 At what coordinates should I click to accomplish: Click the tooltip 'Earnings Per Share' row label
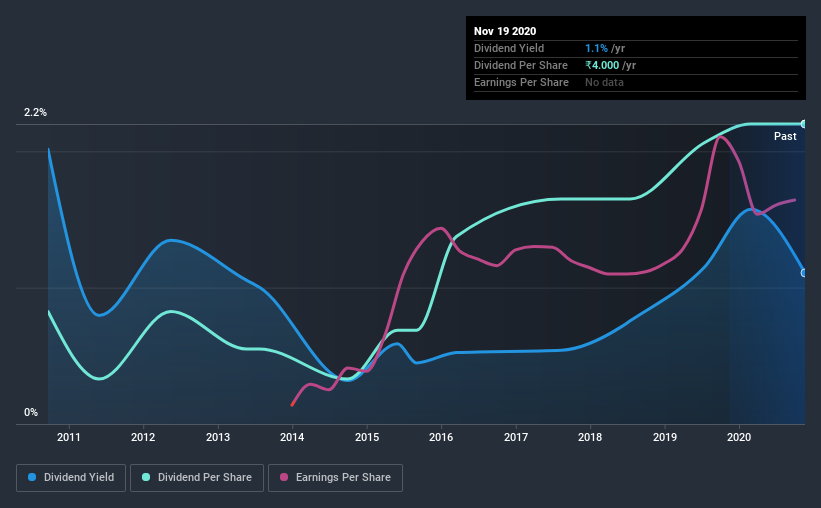point(521,82)
